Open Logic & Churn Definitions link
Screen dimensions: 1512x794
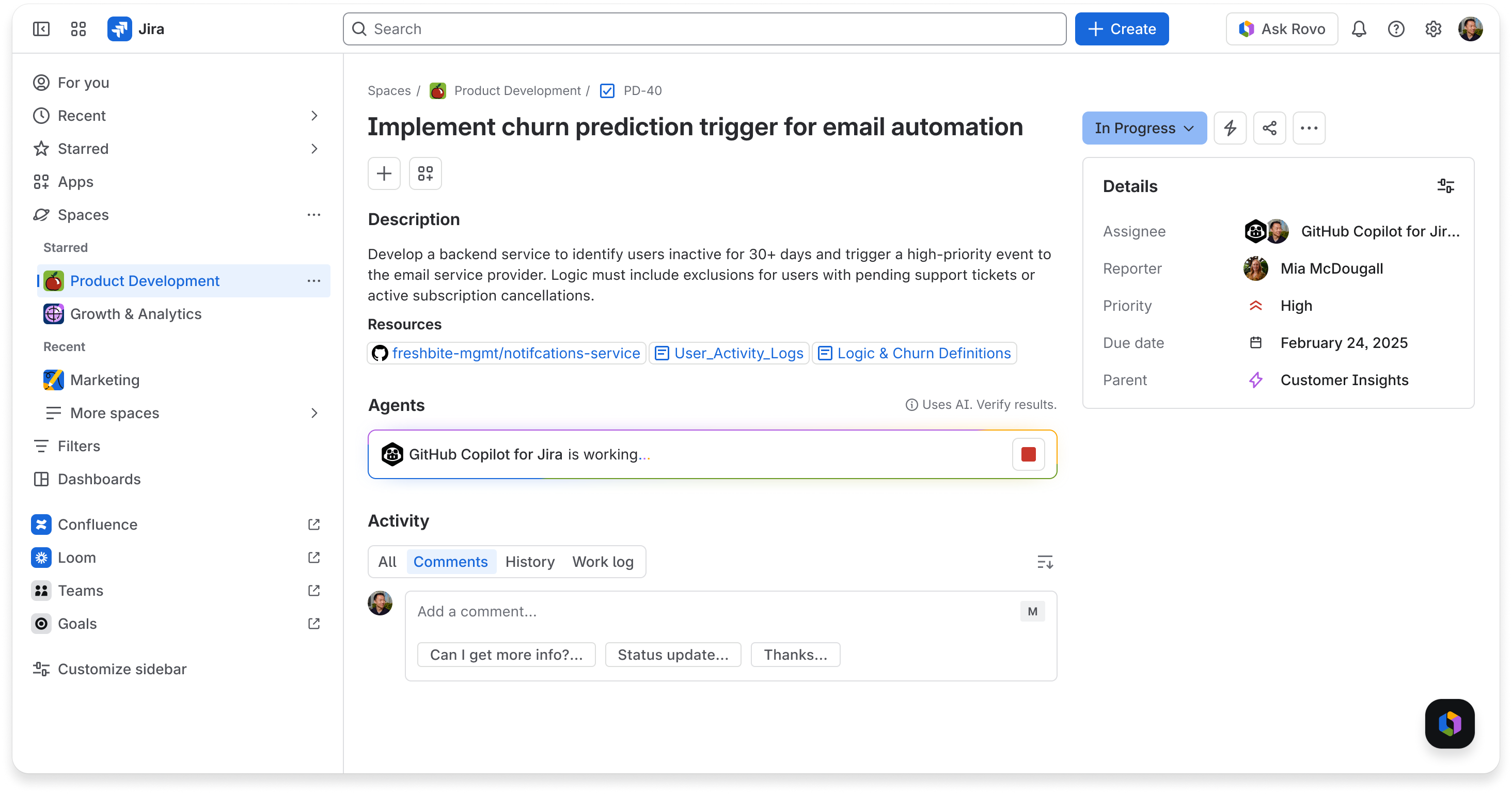click(x=915, y=353)
